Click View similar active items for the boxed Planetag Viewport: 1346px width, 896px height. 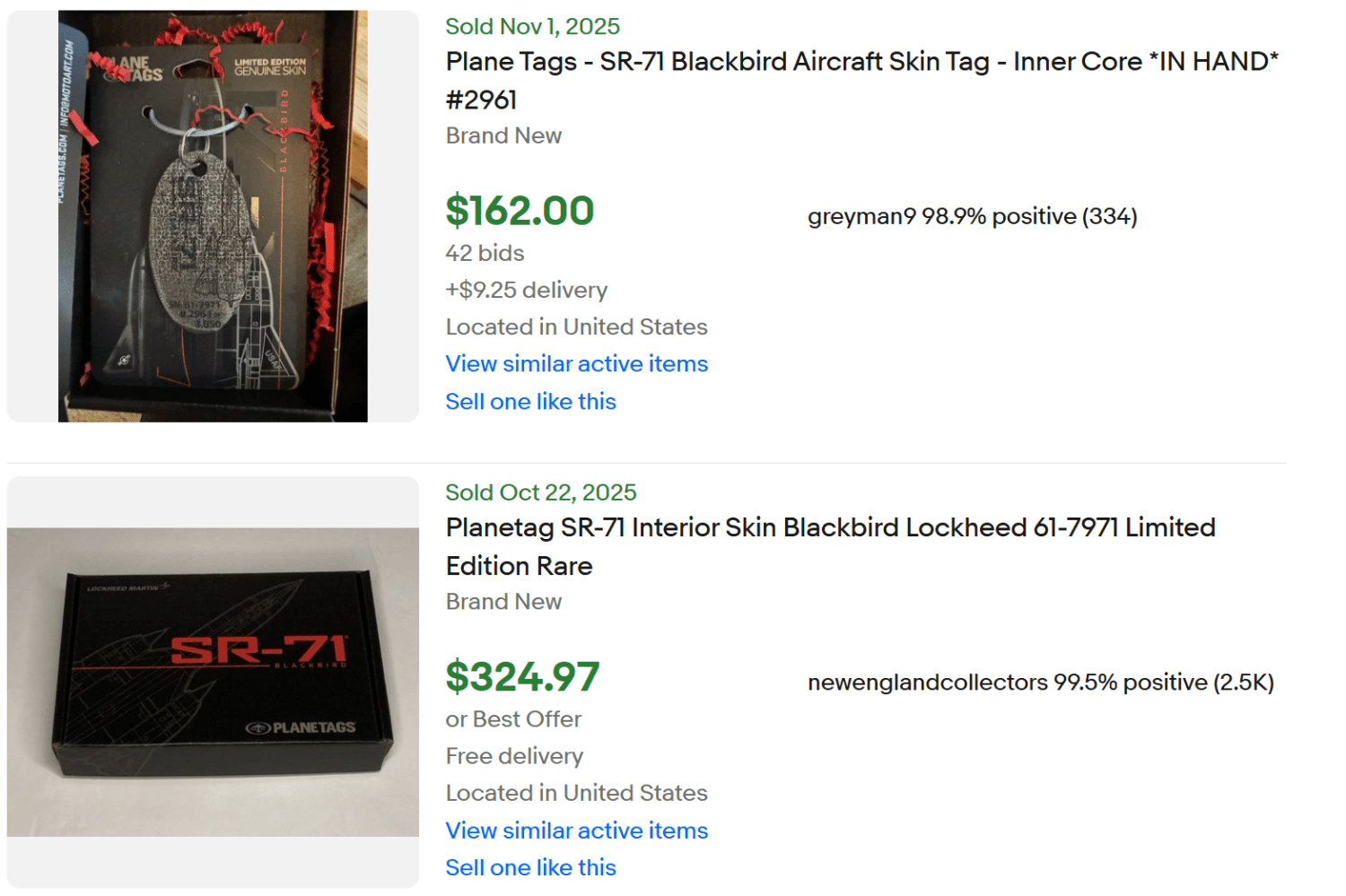point(576,831)
